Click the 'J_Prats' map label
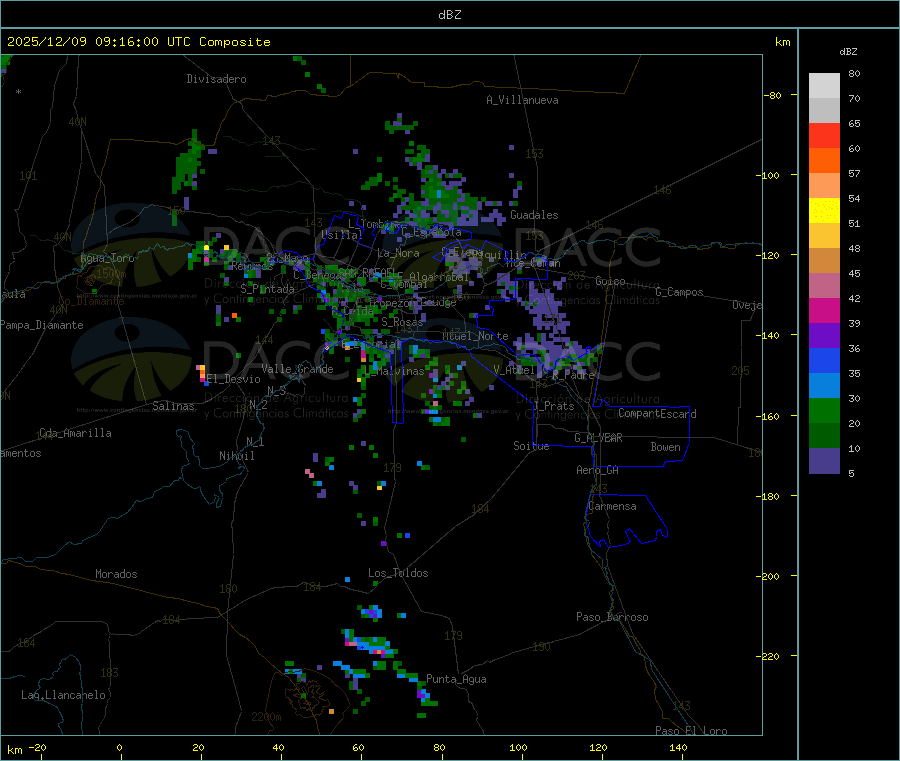900x761 pixels. point(554,406)
